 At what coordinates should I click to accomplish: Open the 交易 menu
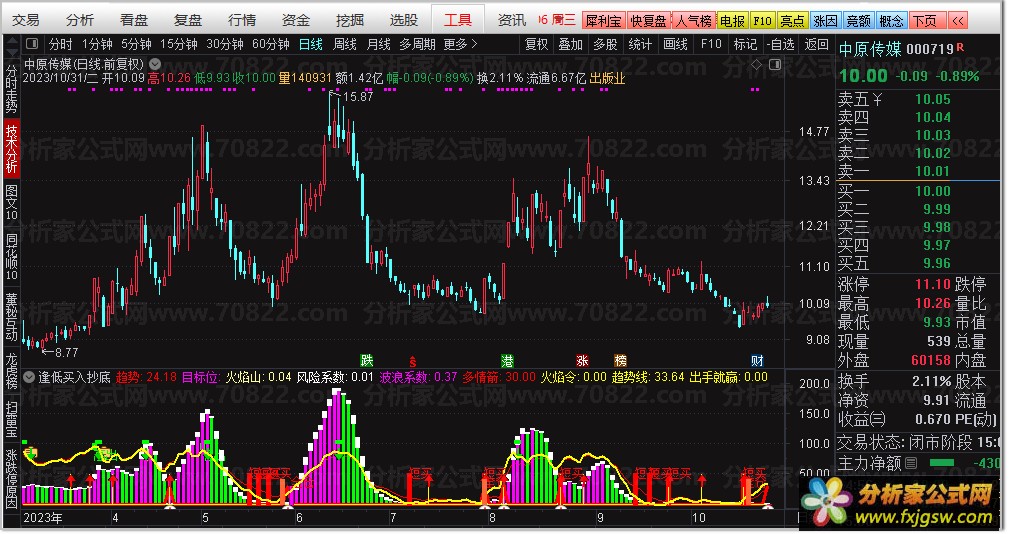(26, 21)
